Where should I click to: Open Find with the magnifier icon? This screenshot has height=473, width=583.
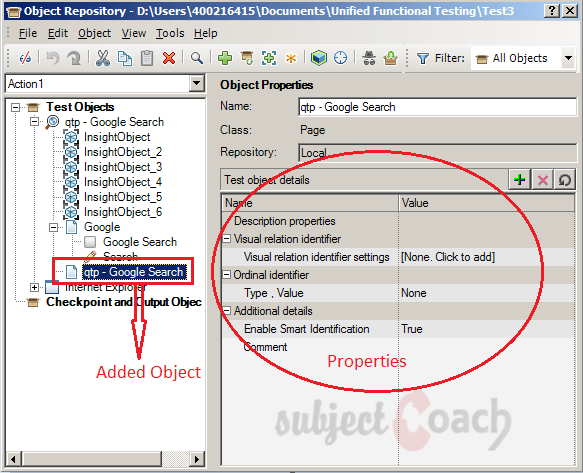(197, 58)
